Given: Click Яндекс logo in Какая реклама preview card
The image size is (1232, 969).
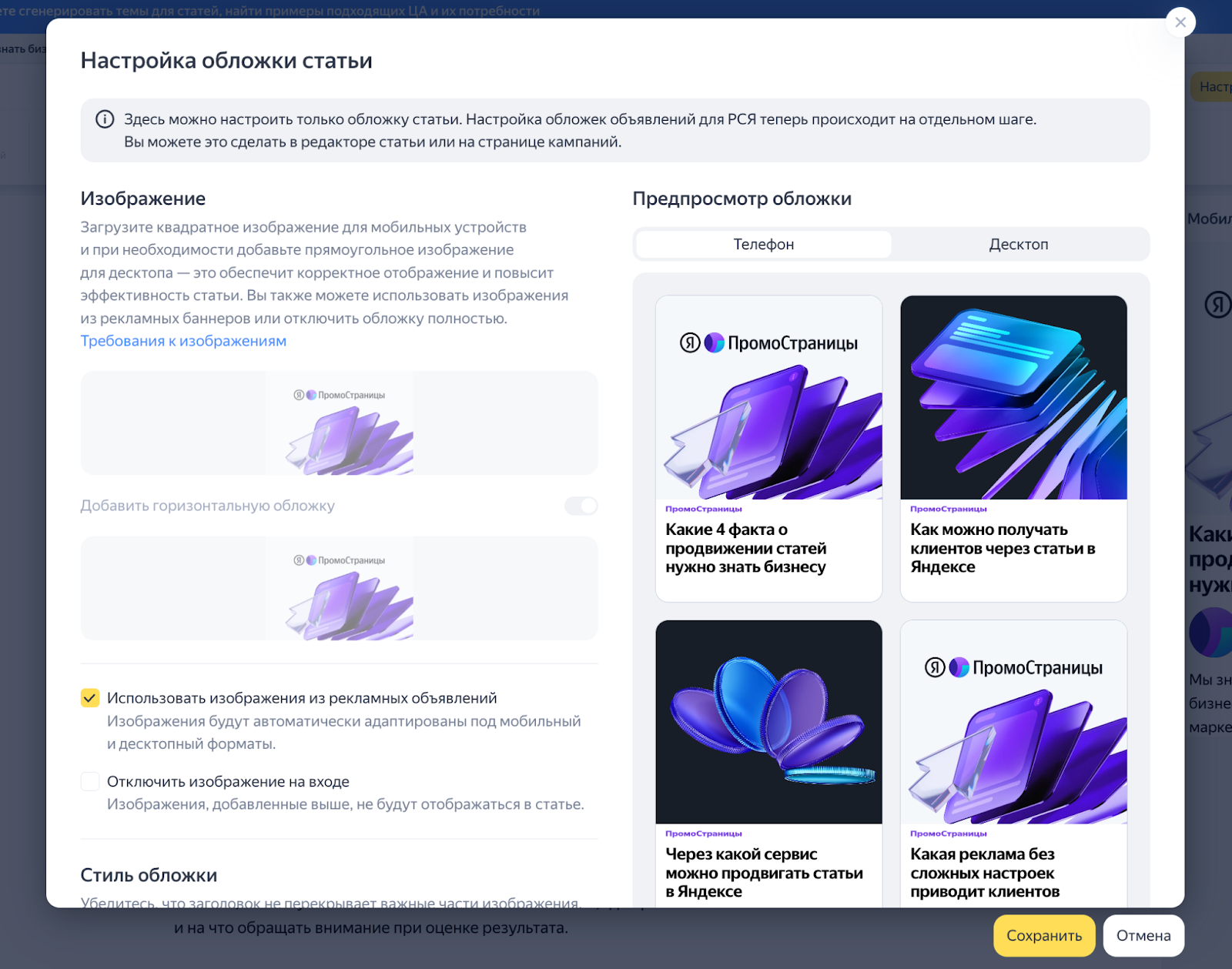Looking at the screenshot, I should (935, 667).
